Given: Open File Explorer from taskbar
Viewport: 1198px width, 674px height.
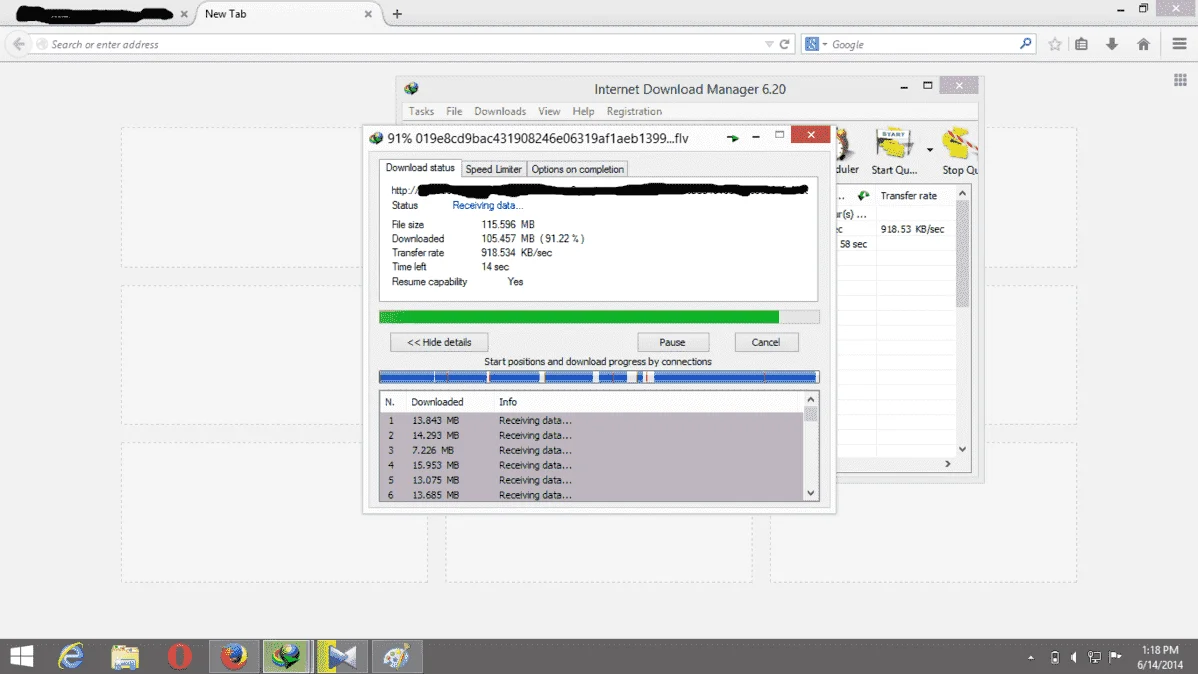Looking at the screenshot, I should [x=125, y=656].
